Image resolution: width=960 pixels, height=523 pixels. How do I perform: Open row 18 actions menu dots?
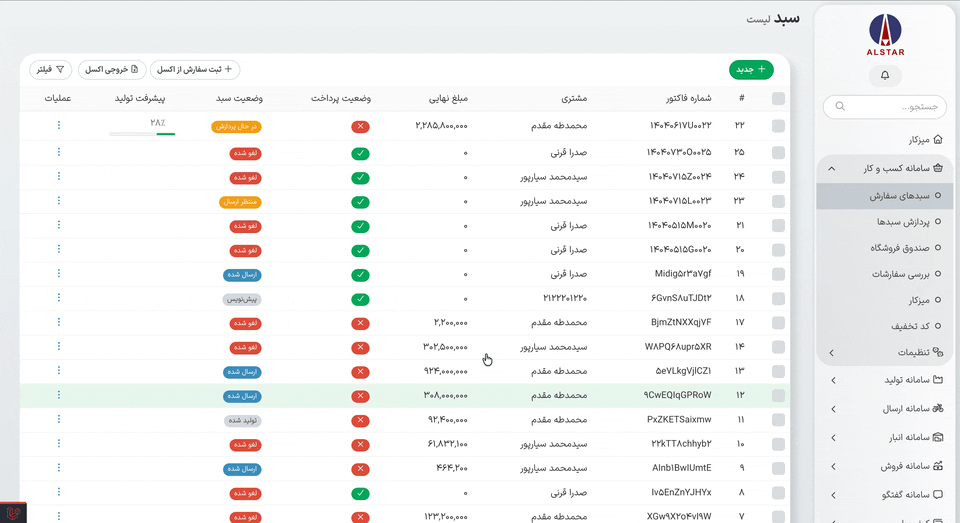pyautogui.click(x=59, y=298)
